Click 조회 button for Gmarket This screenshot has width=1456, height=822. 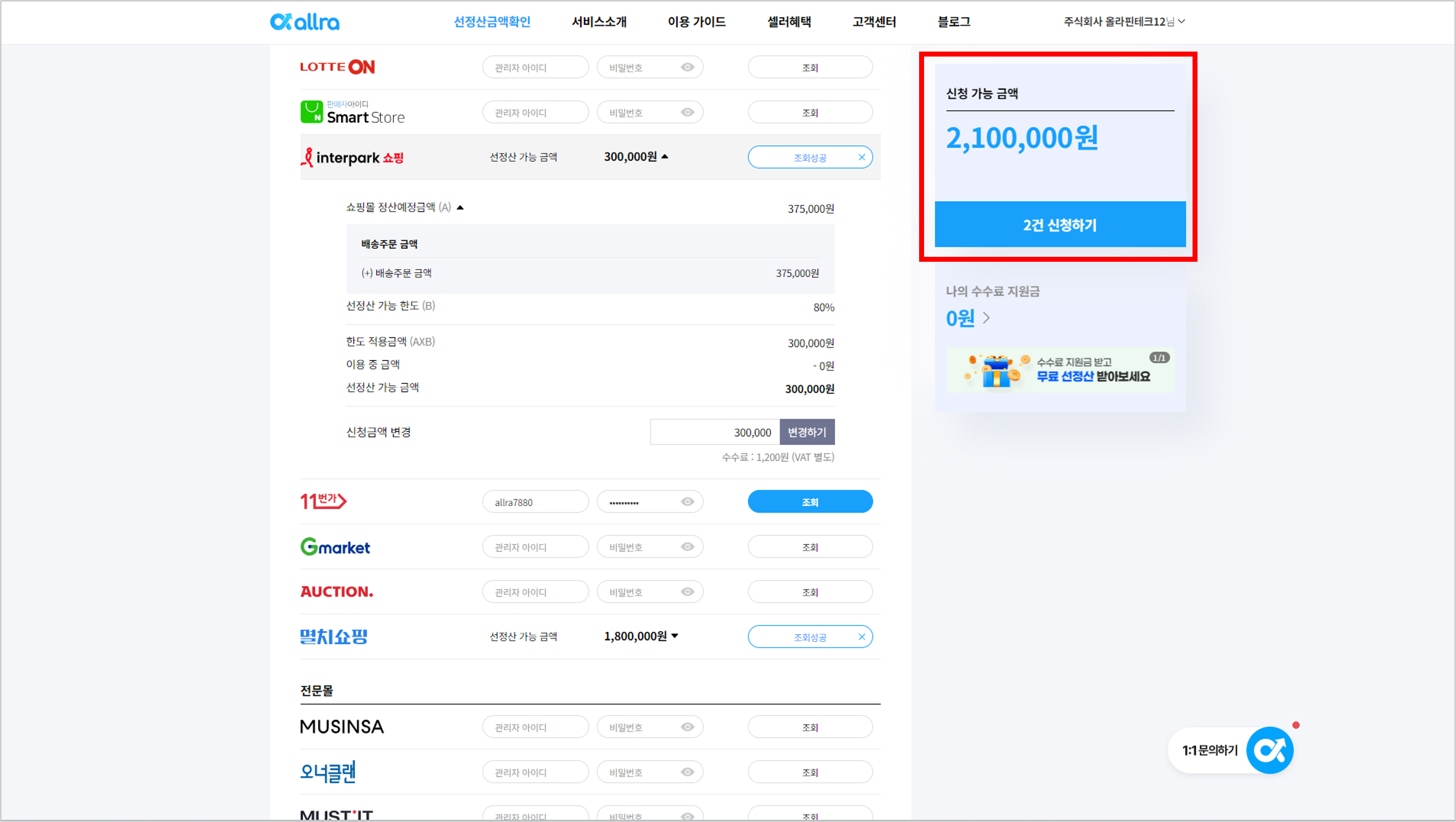[810, 547]
